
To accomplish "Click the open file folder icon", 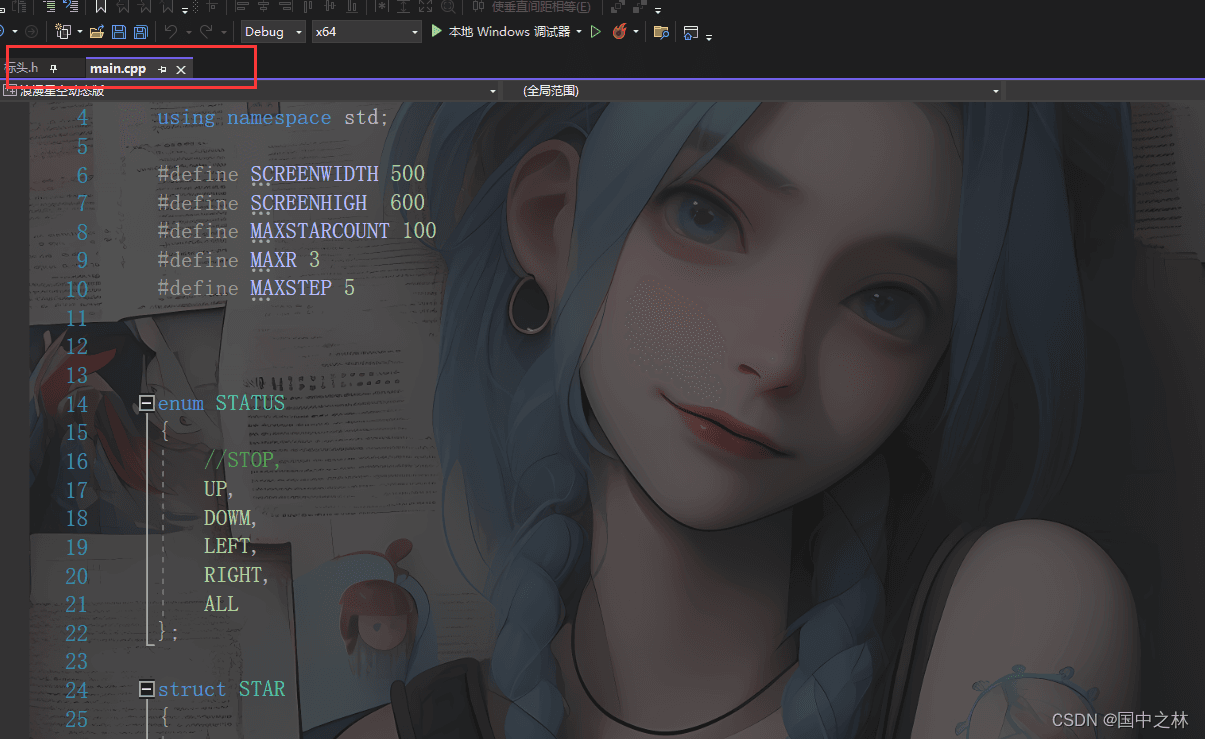I will 97,32.
